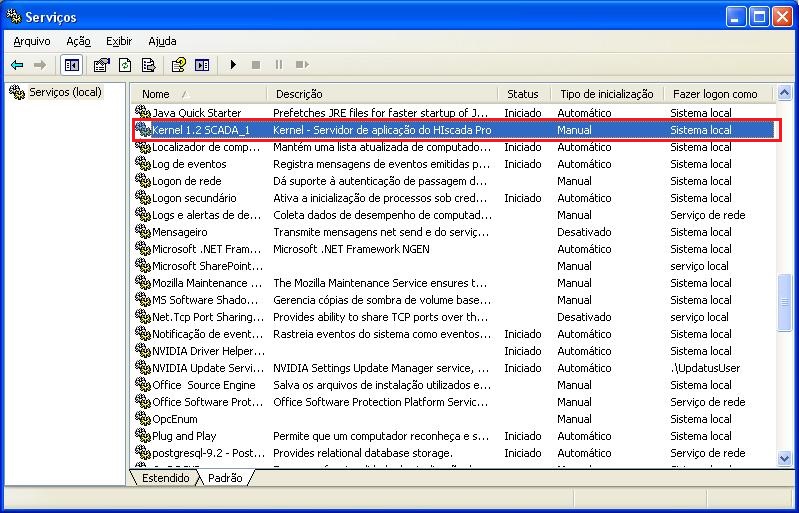Click the gear icon of Logon de rede
This screenshot has height=513, width=799.
(143, 181)
